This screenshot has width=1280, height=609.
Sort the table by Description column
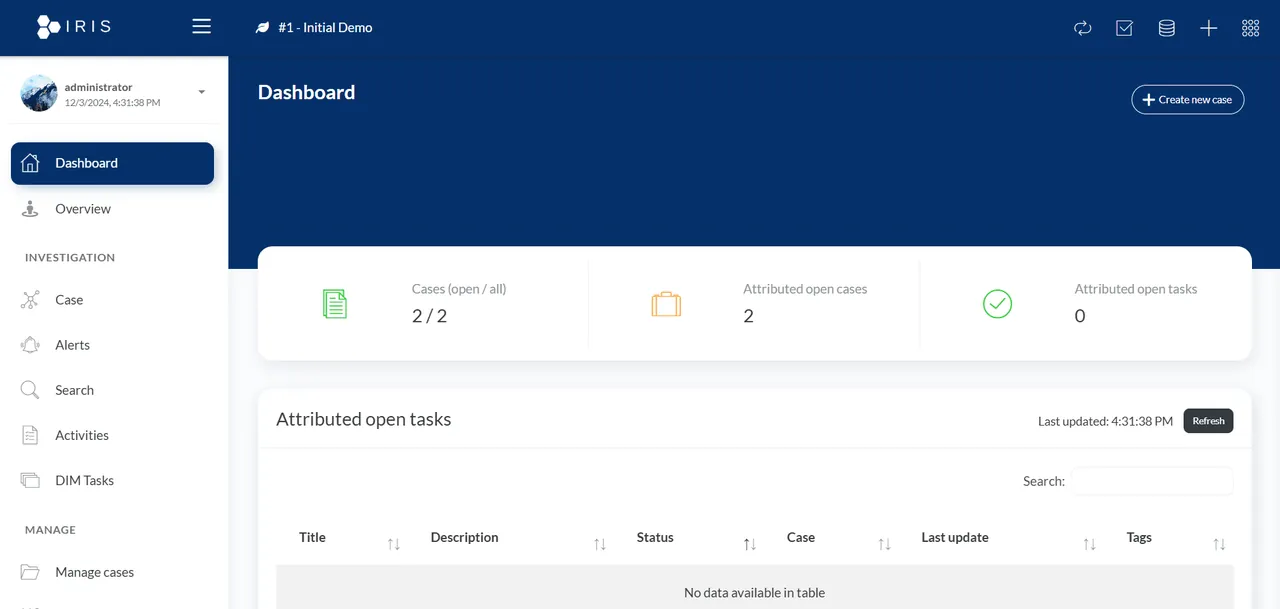coord(511,538)
